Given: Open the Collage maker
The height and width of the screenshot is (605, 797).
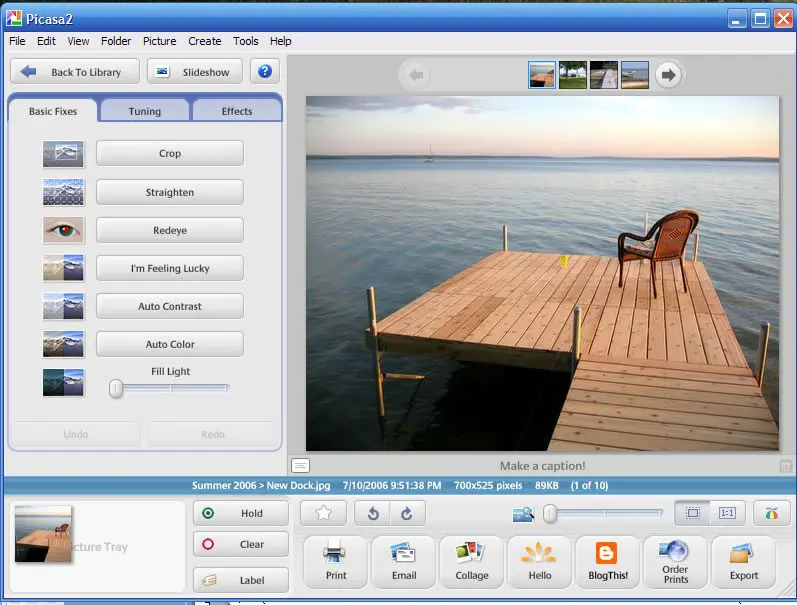Looking at the screenshot, I should [x=472, y=561].
